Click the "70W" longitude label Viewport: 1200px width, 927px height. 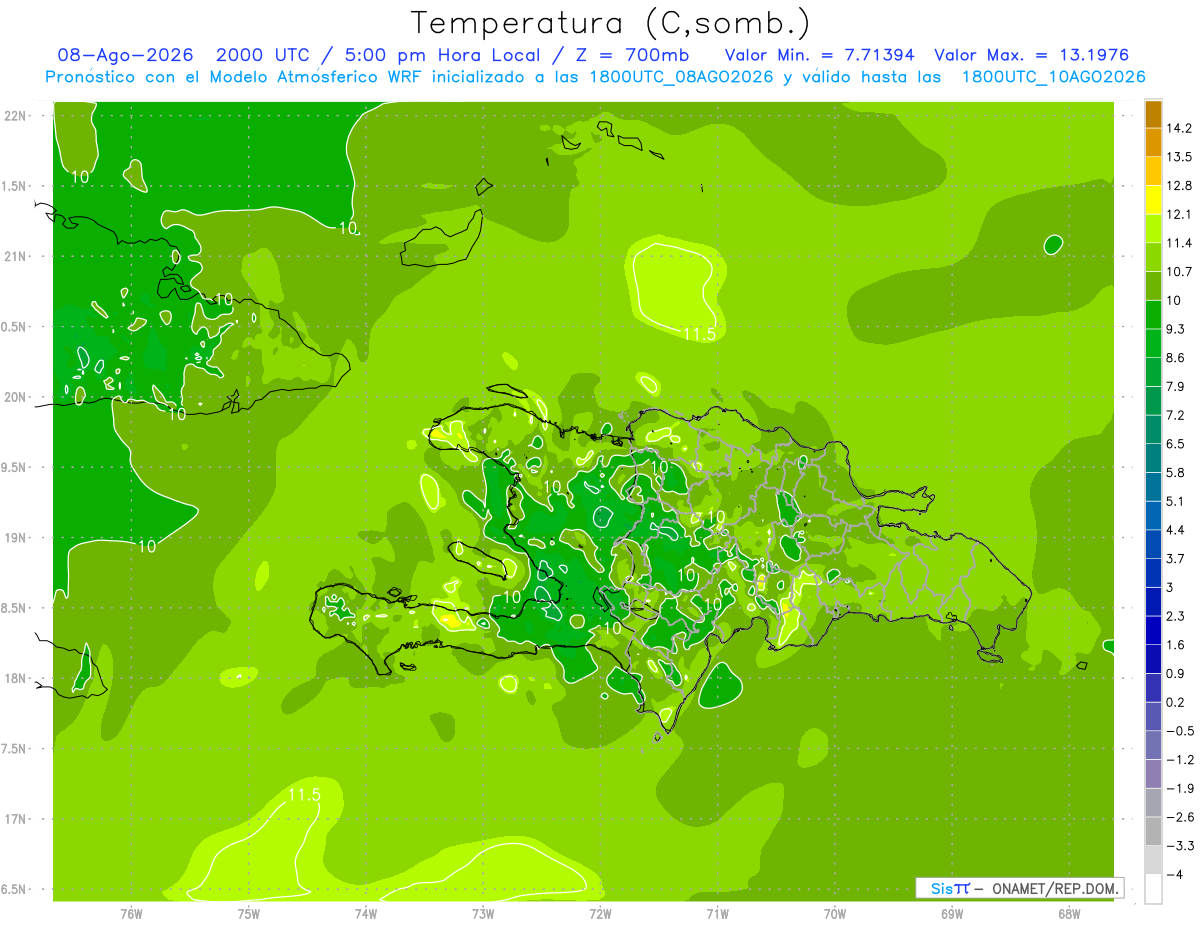click(835, 913)
